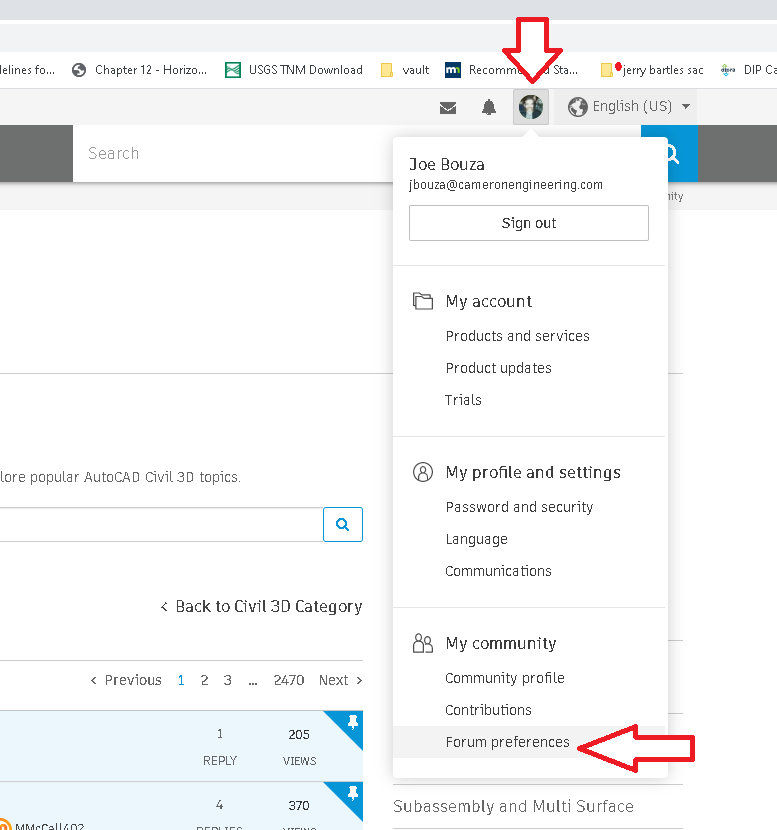This screenshot has height=830, width=777.
Task: Open the My account heading
Action: [x=489, y=301]
